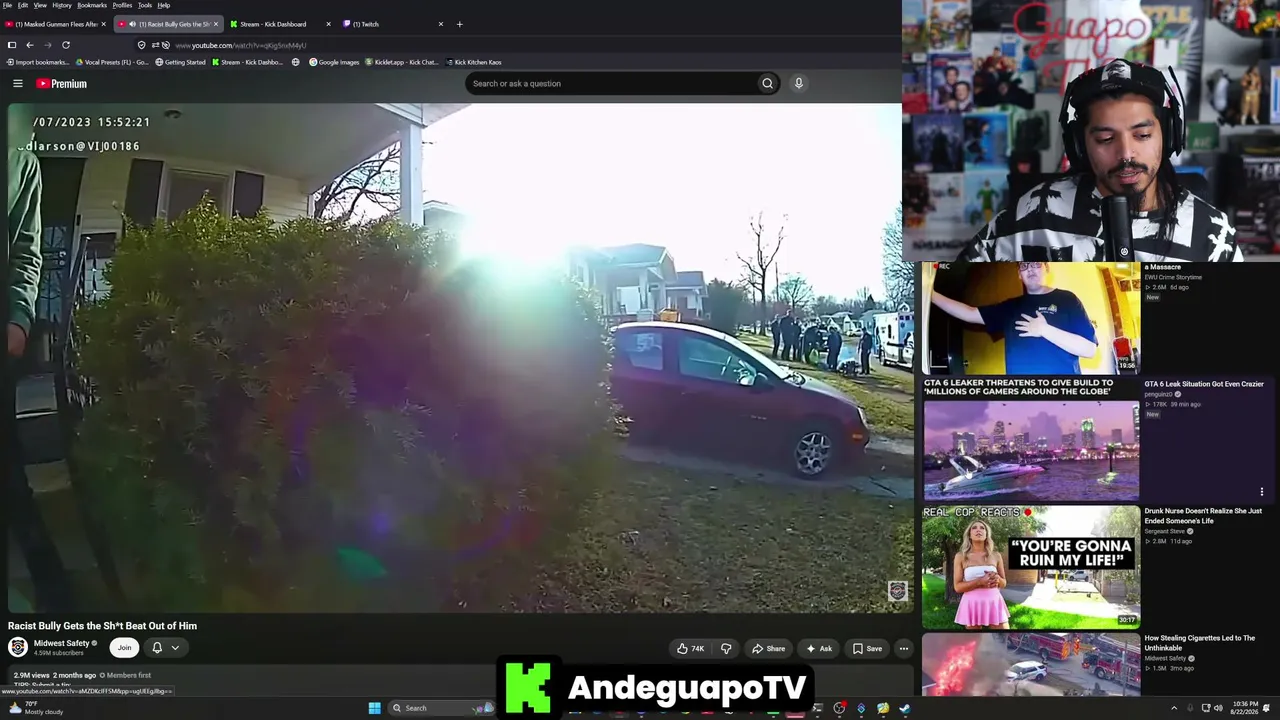Click the Ask button below the video
The image size is (1280, 720).
click(819, 648)
